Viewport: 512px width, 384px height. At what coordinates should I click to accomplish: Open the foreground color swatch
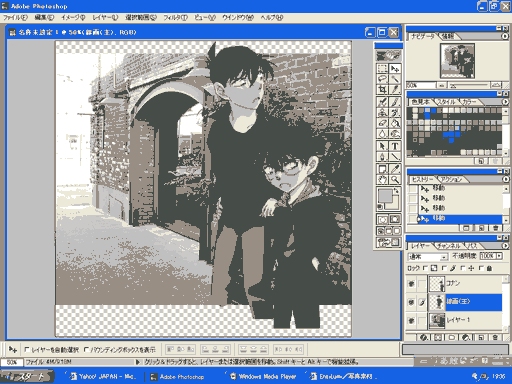[x=385, y=195]
